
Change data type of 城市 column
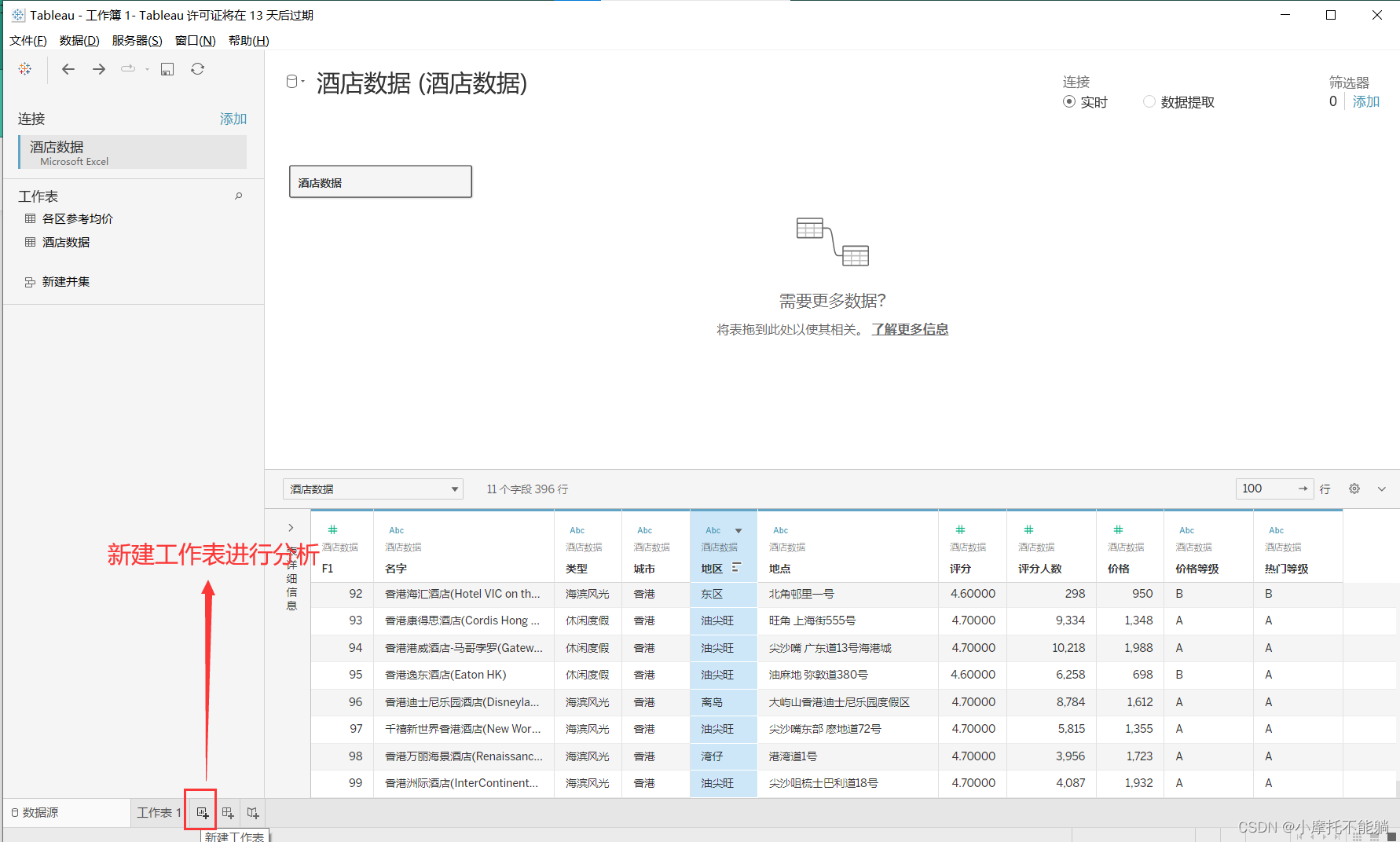(x=645, y=530)
